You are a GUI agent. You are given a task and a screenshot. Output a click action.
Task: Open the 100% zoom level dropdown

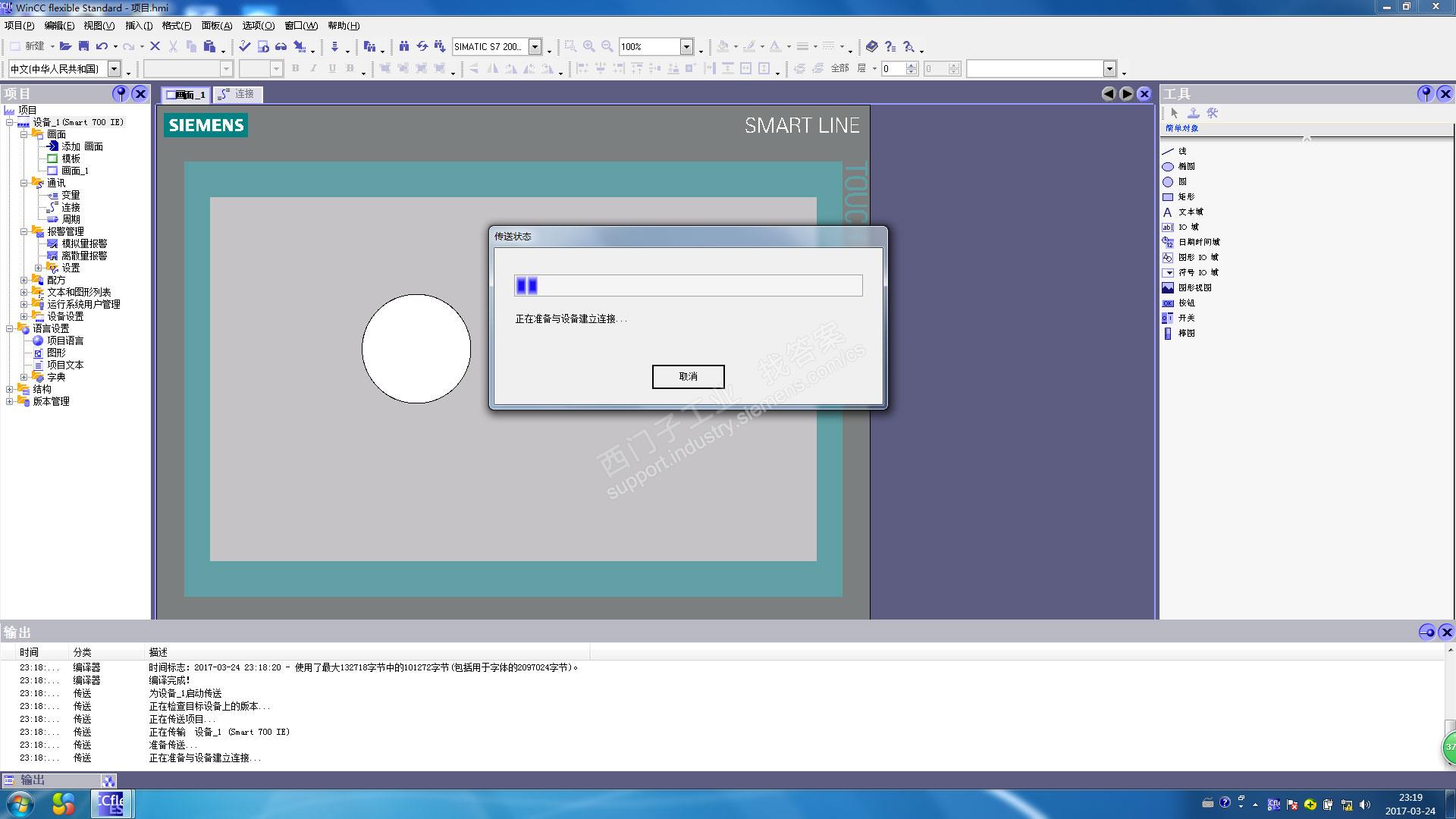coord(686,46)
